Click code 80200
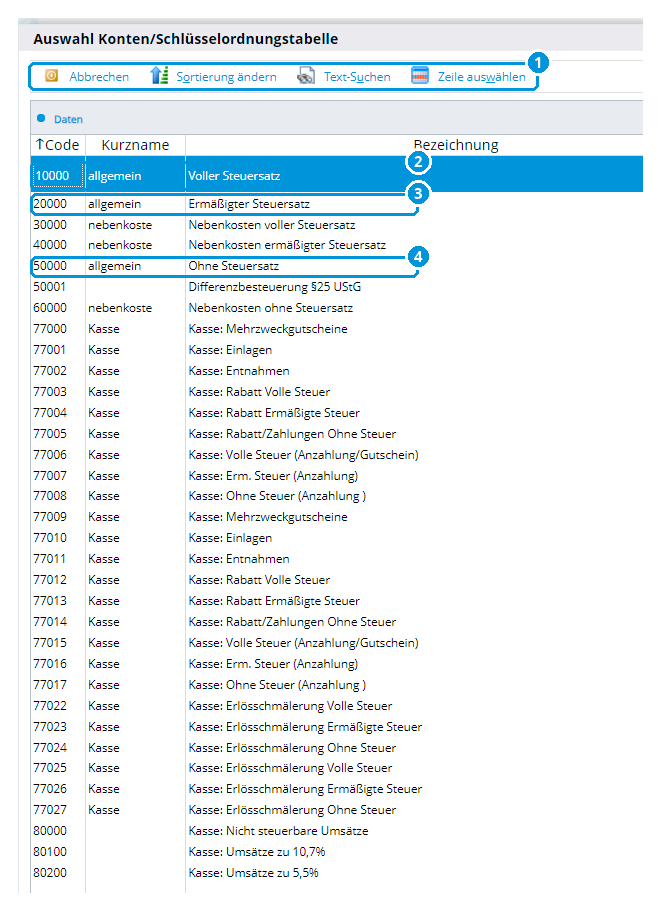661x911 pixels. (50, 873)
